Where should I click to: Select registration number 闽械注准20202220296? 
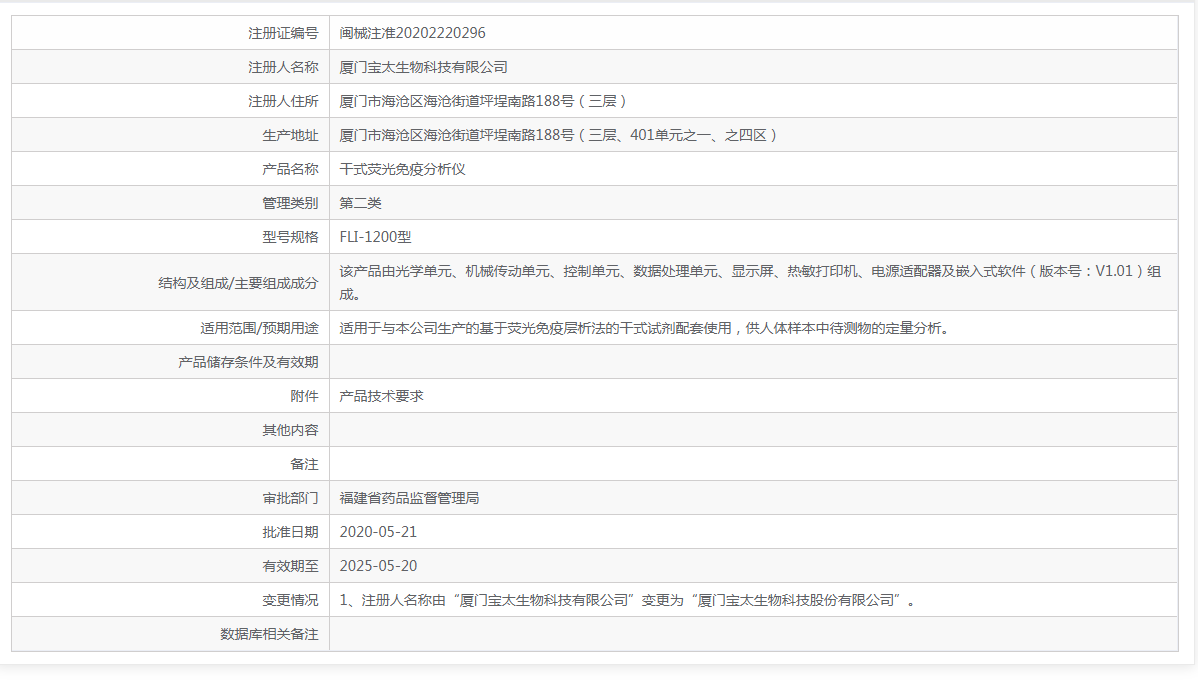point(413,33)
